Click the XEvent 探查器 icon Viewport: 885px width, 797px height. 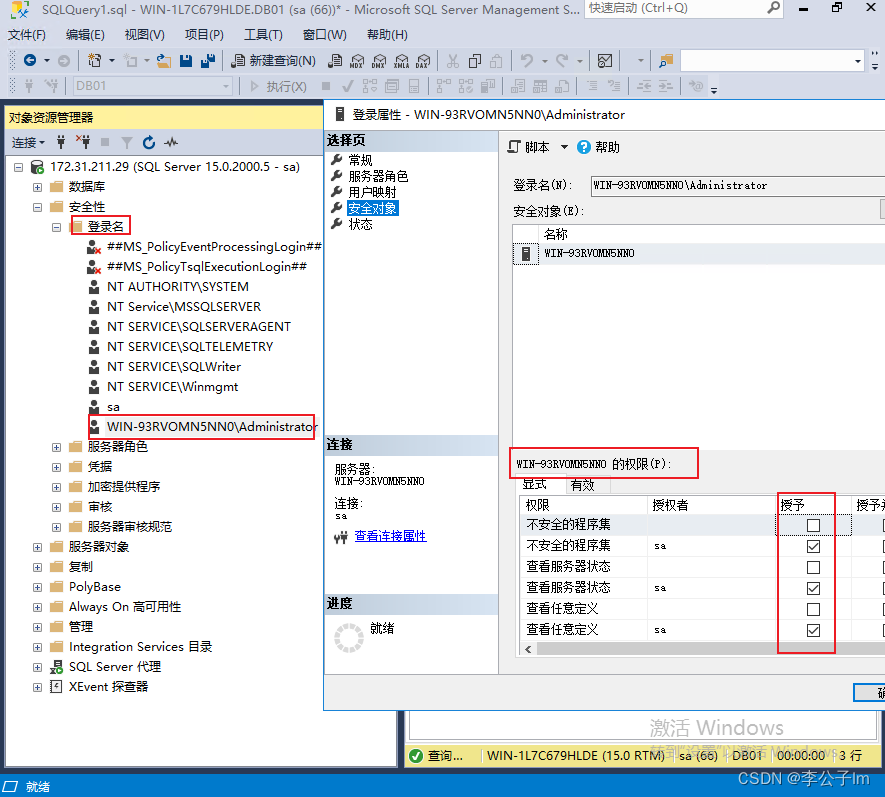56,687
